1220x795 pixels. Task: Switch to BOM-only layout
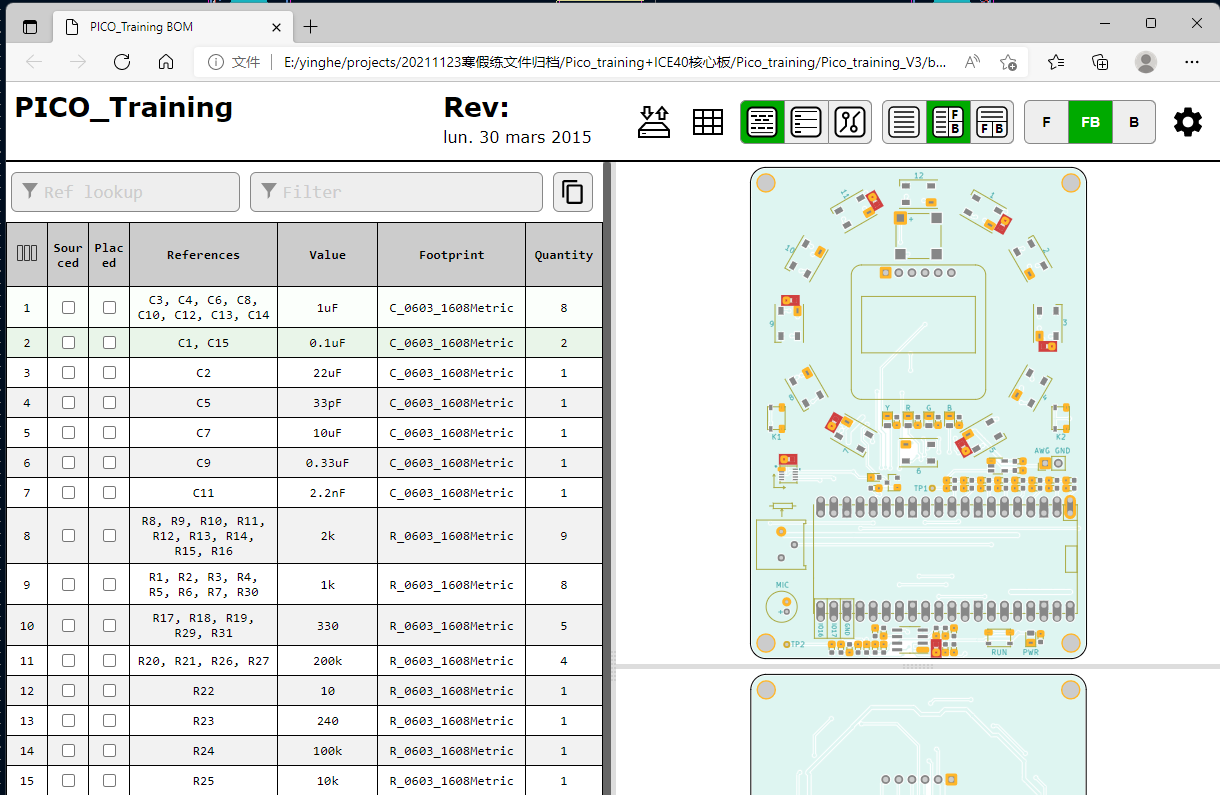(904, 122)
